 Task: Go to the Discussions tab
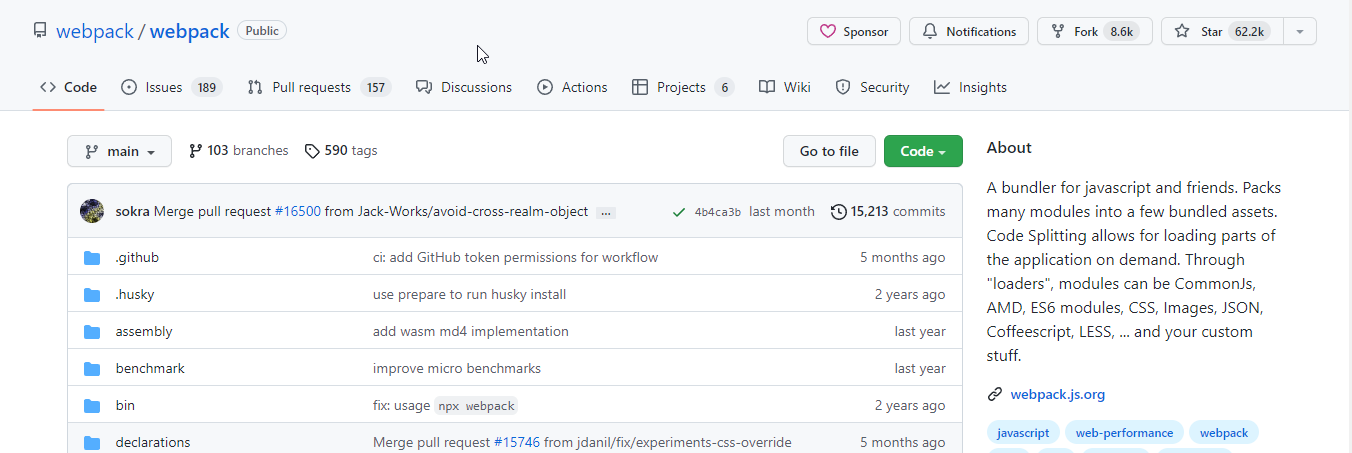click(464, 87)
